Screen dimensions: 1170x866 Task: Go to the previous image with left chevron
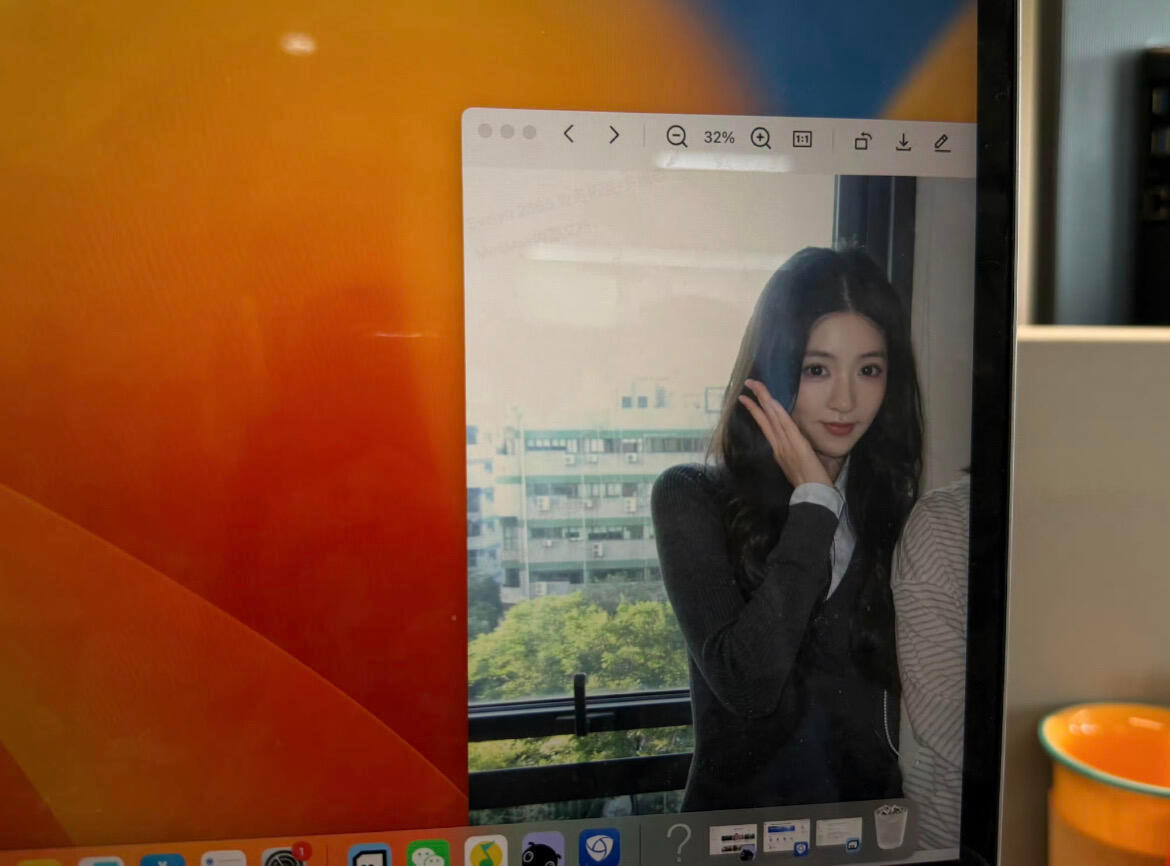[x=569, y=134]
